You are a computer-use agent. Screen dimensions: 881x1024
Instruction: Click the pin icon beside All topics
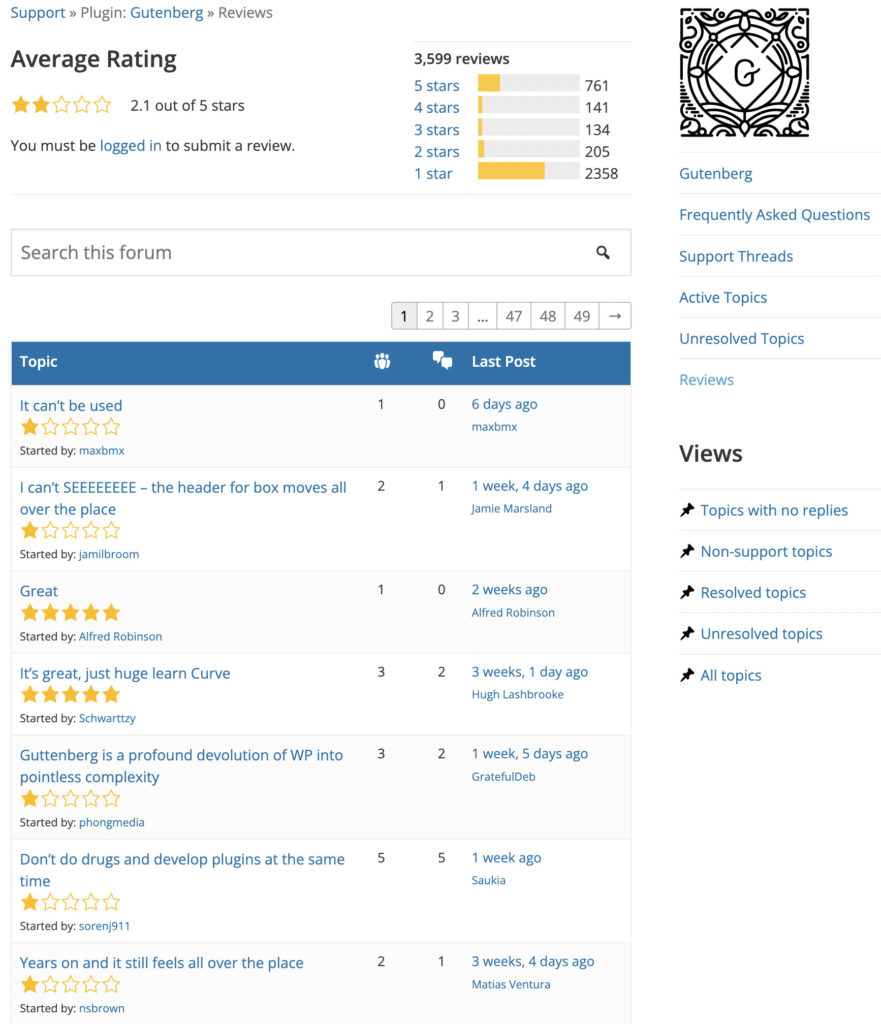(687, 675)
